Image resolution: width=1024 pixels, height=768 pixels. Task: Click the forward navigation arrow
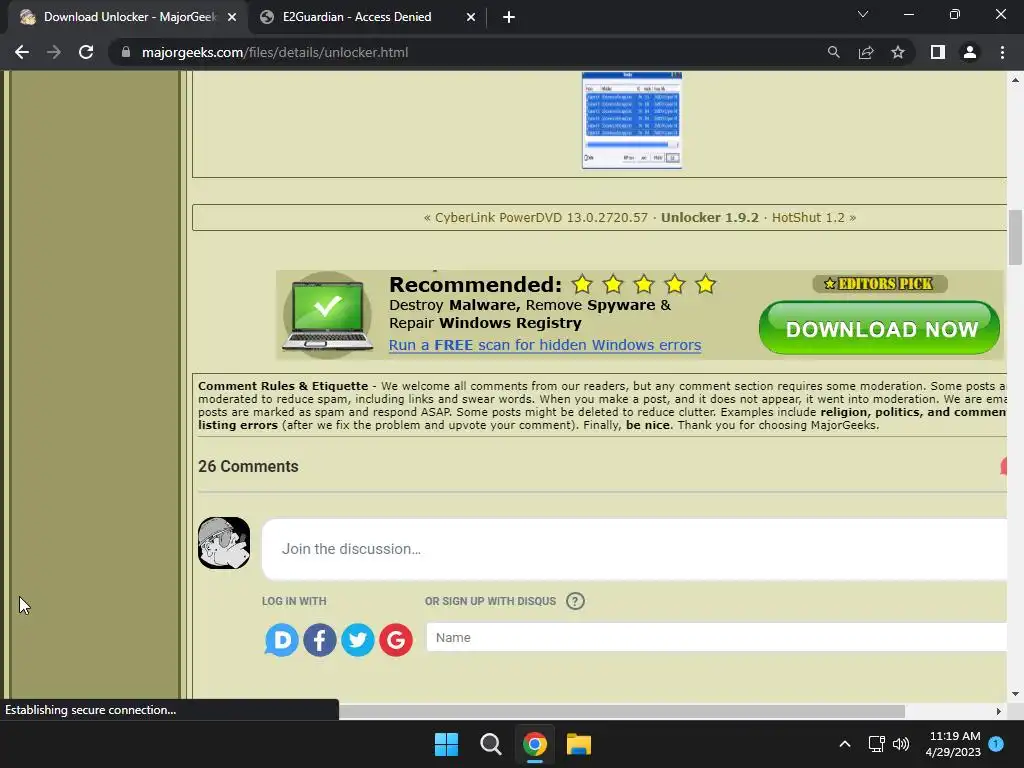[54, 52]
